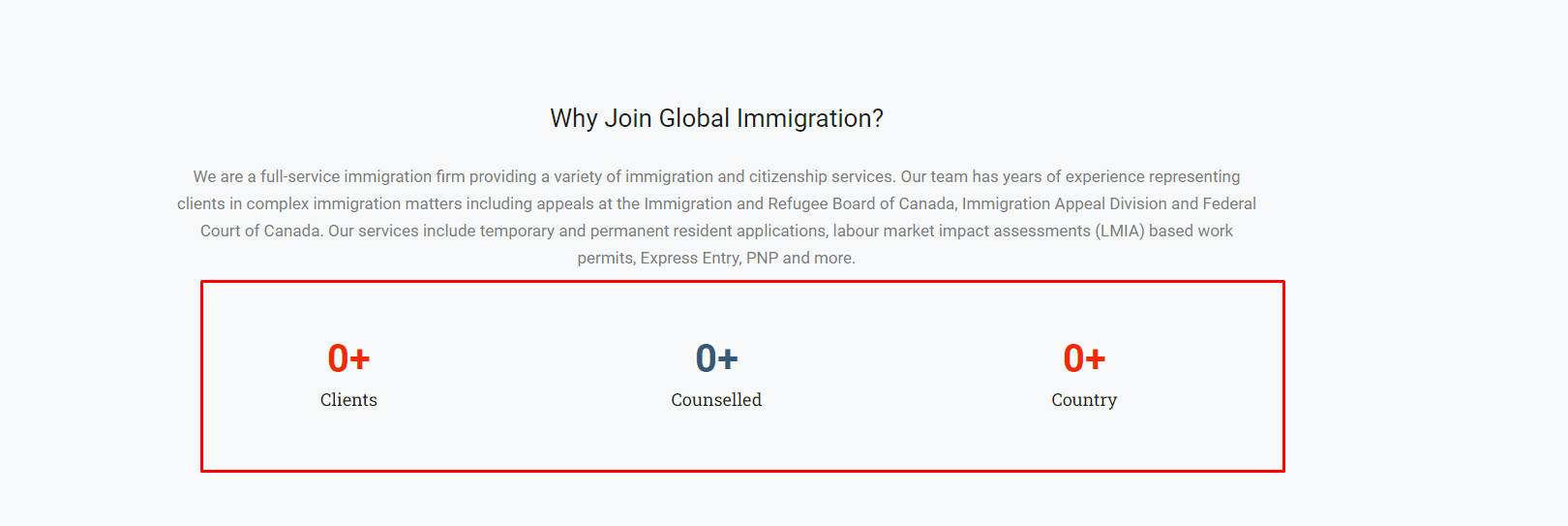
Task: Click the red 0+ counter above Country
Action: click(1084, 358)
